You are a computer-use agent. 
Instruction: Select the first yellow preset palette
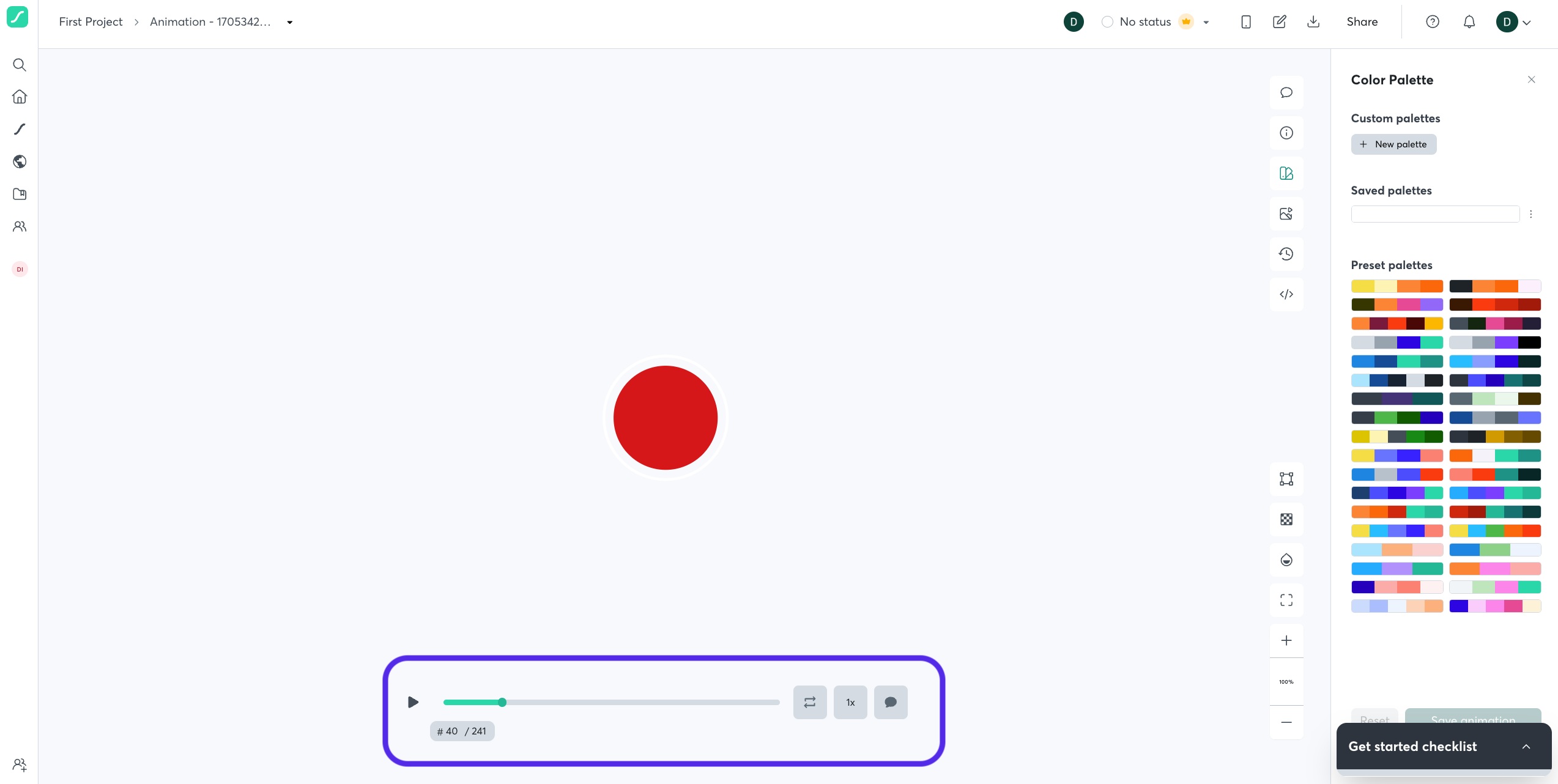(1397, 286)
